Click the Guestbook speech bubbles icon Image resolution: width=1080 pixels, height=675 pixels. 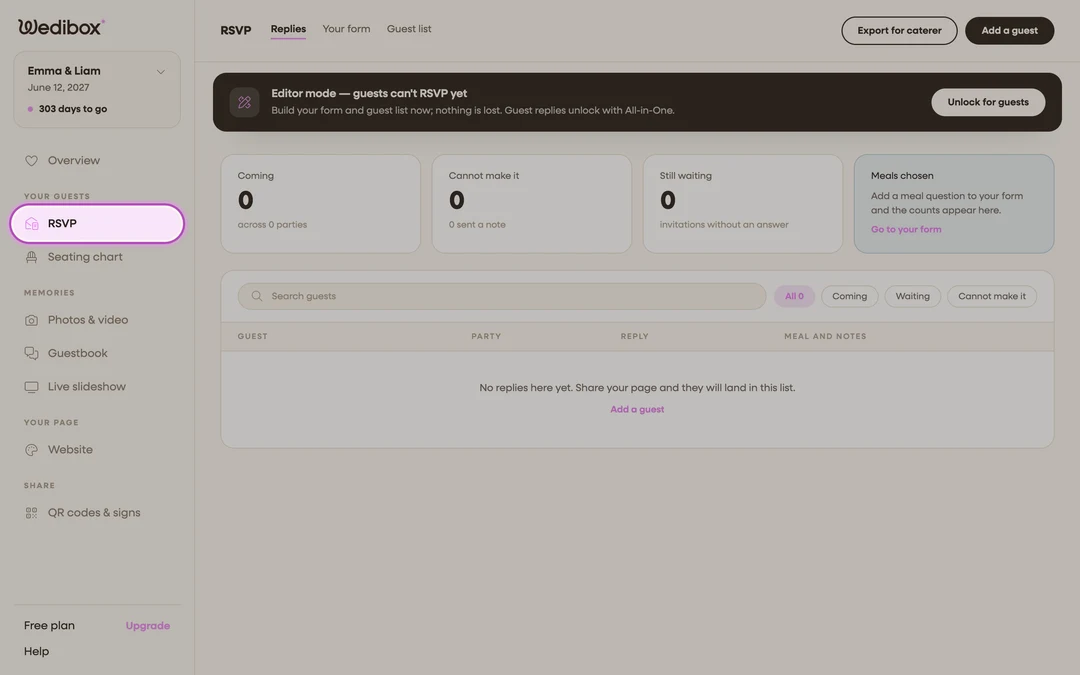31,353
